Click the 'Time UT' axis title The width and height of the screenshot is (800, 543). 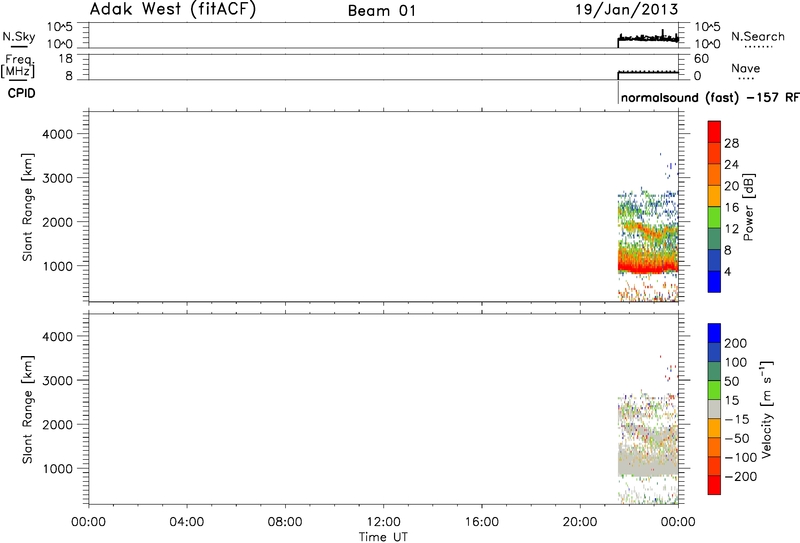click(383, 536)
